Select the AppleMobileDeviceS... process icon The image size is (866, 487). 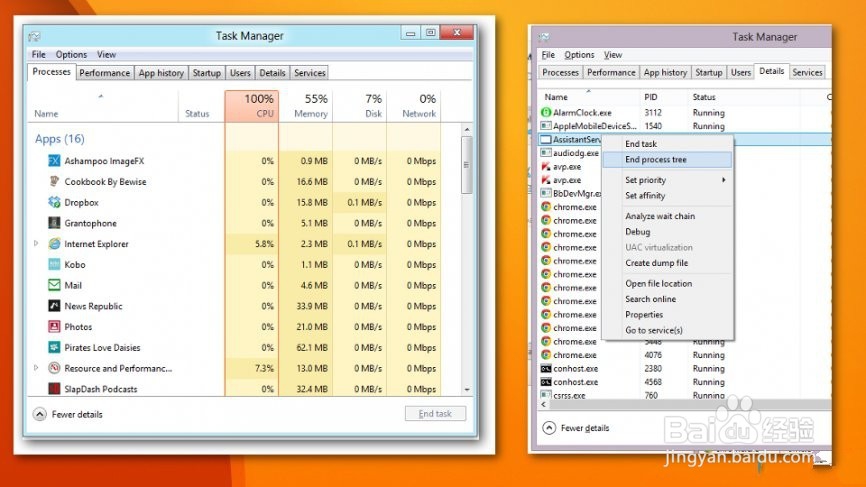tap(546, 126)
